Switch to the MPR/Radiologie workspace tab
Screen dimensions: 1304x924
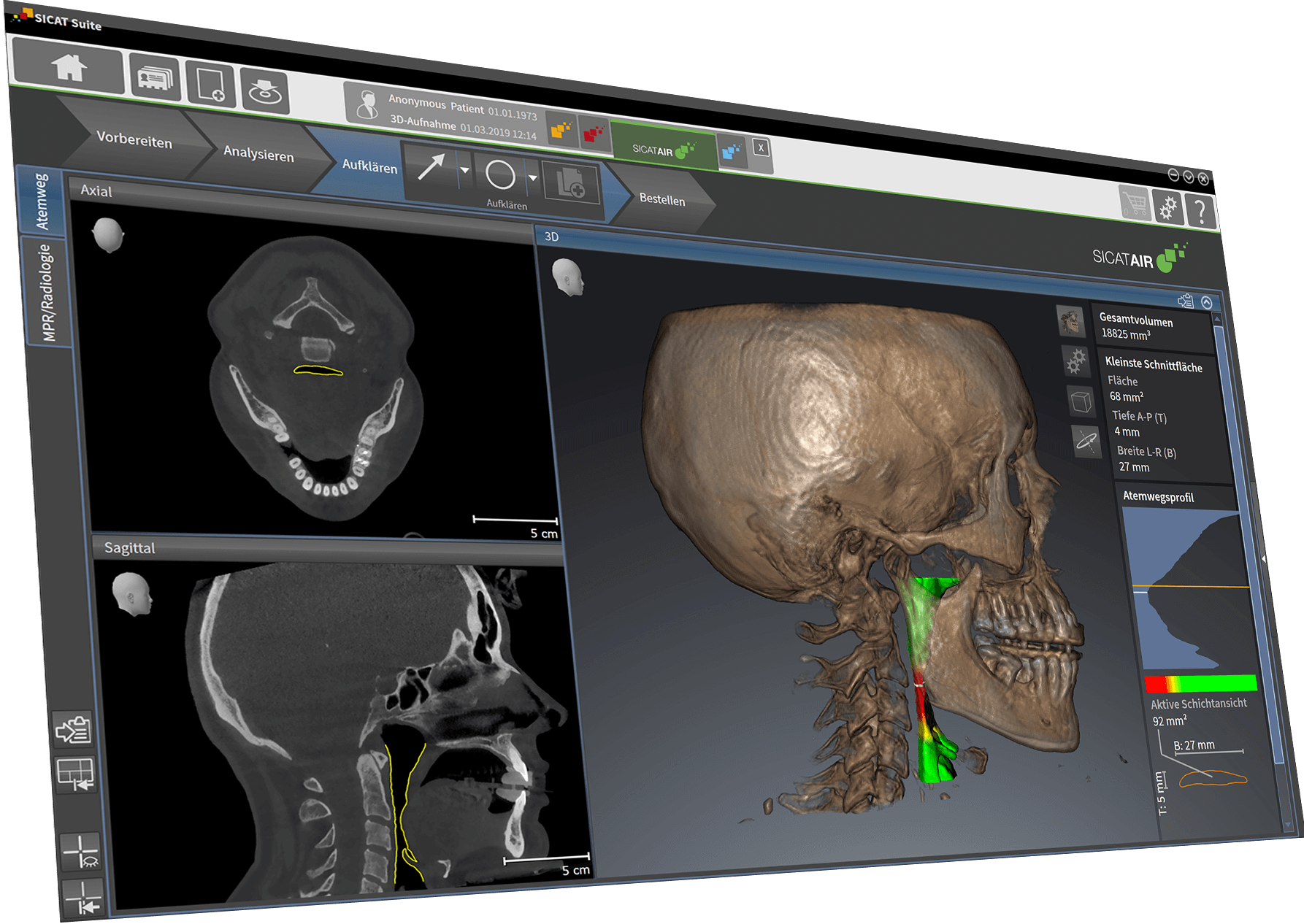click(47, 292)
